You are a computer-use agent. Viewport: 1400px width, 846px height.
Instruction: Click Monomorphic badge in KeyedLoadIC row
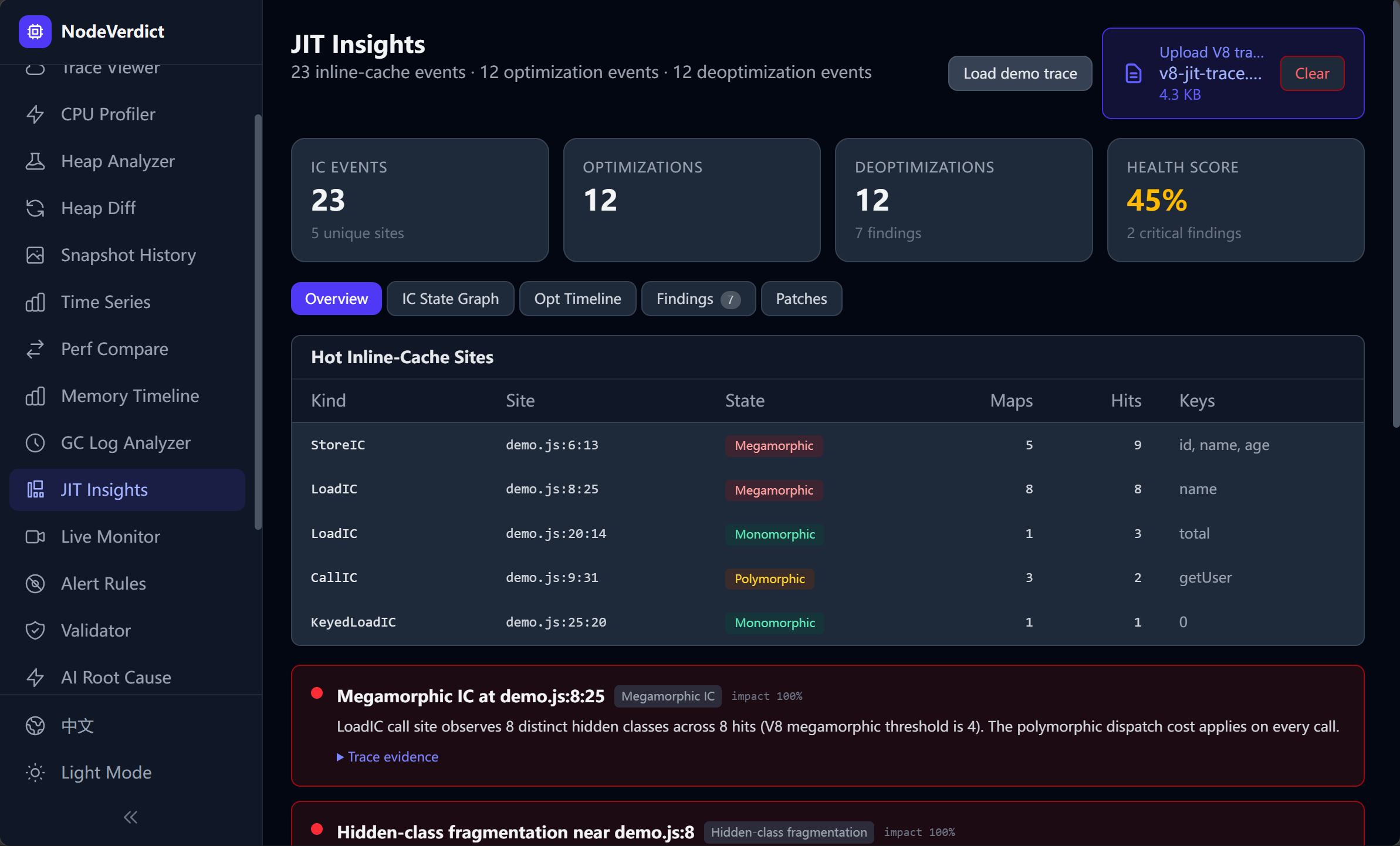[775, 623]
